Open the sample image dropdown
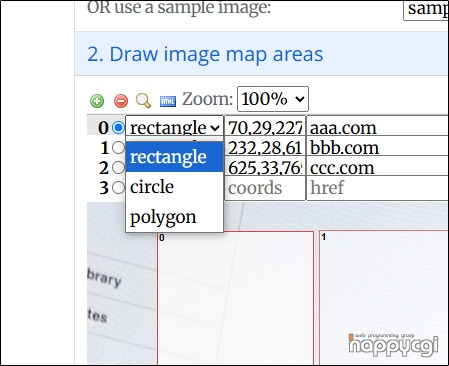The width and height of the screenshot is (449, 366). point(426,9)
